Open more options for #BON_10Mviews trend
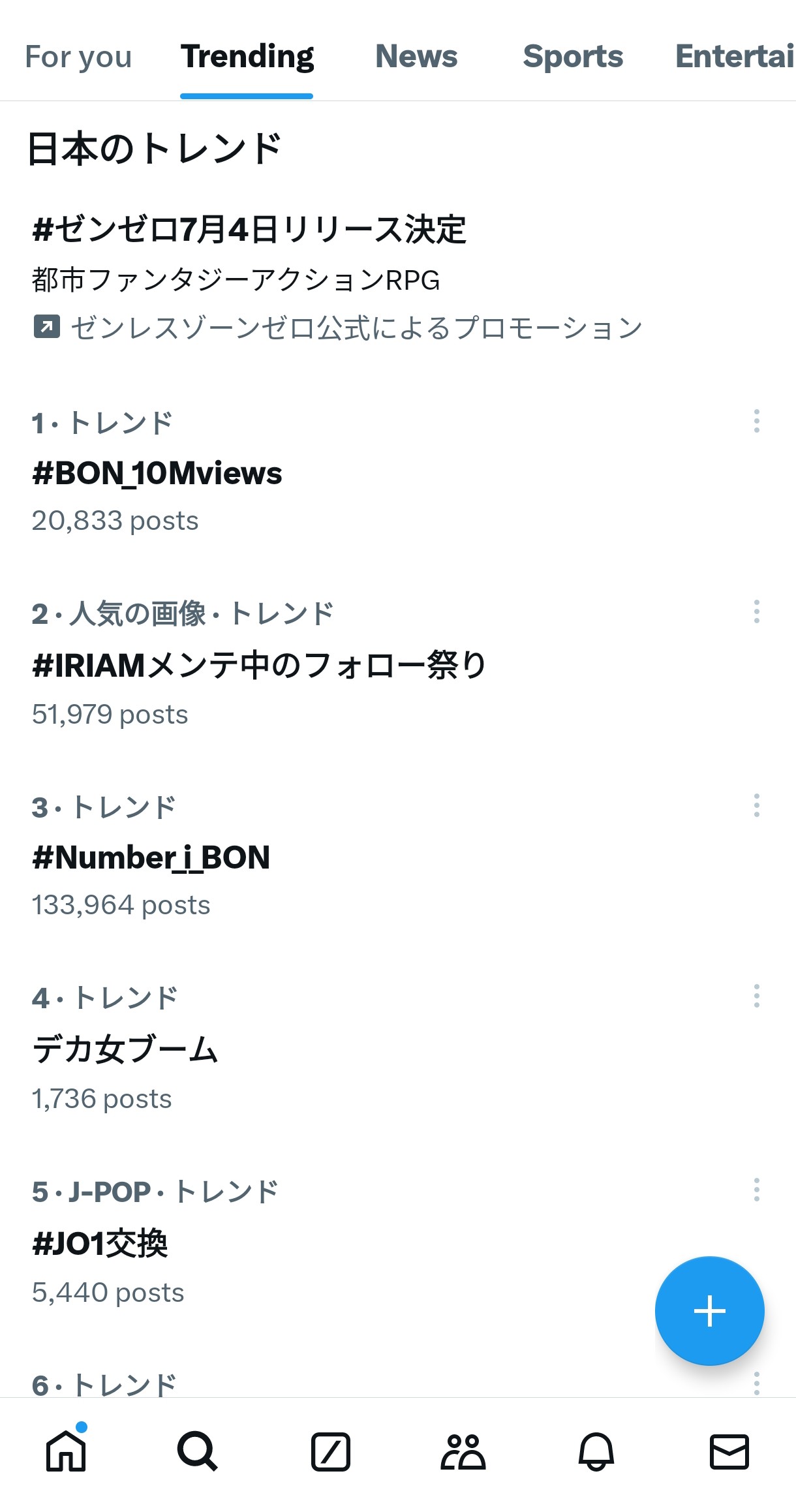 pyautogui.click(x=756, y=421)
